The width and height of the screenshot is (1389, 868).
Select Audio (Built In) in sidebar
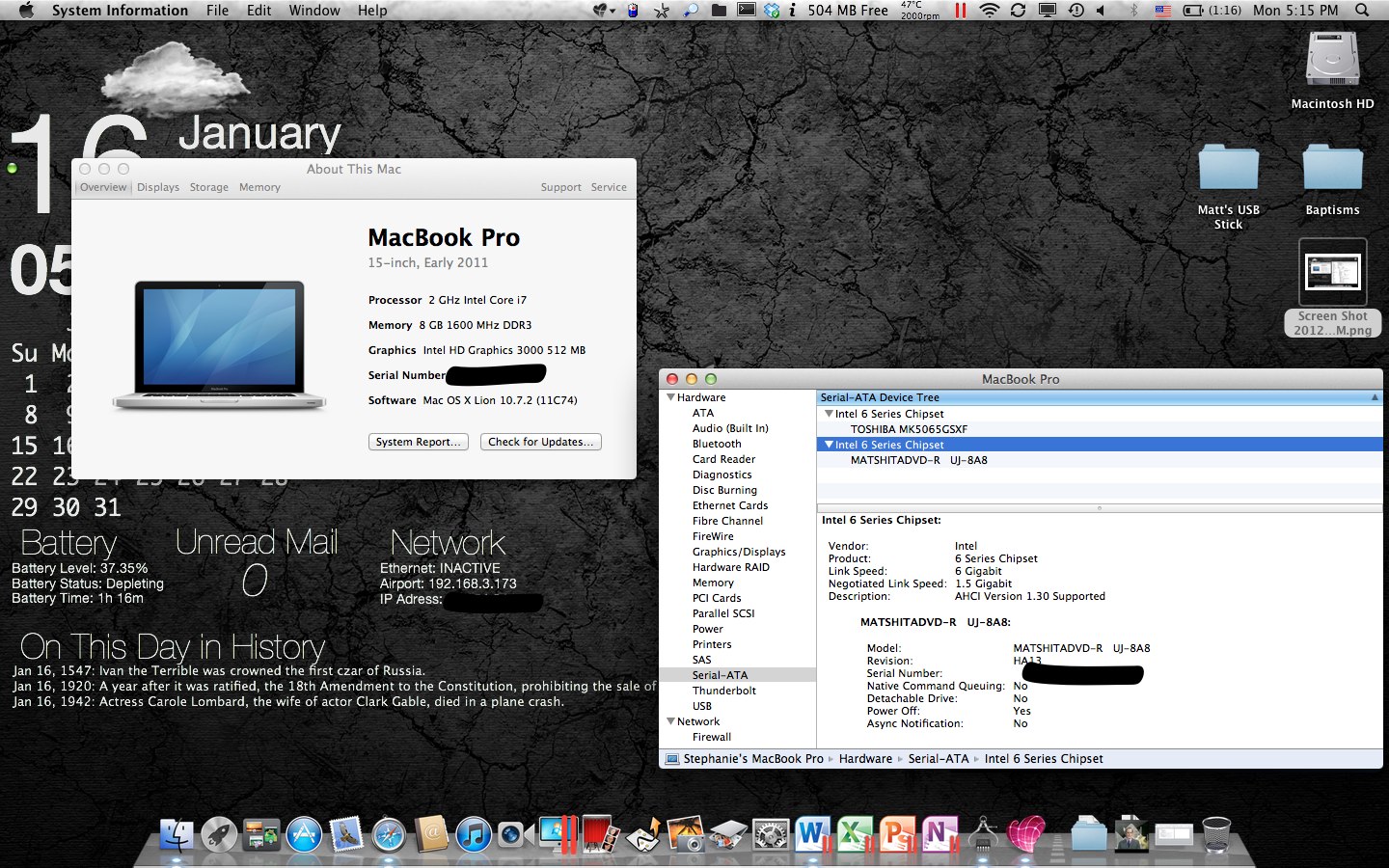(730, 428)
